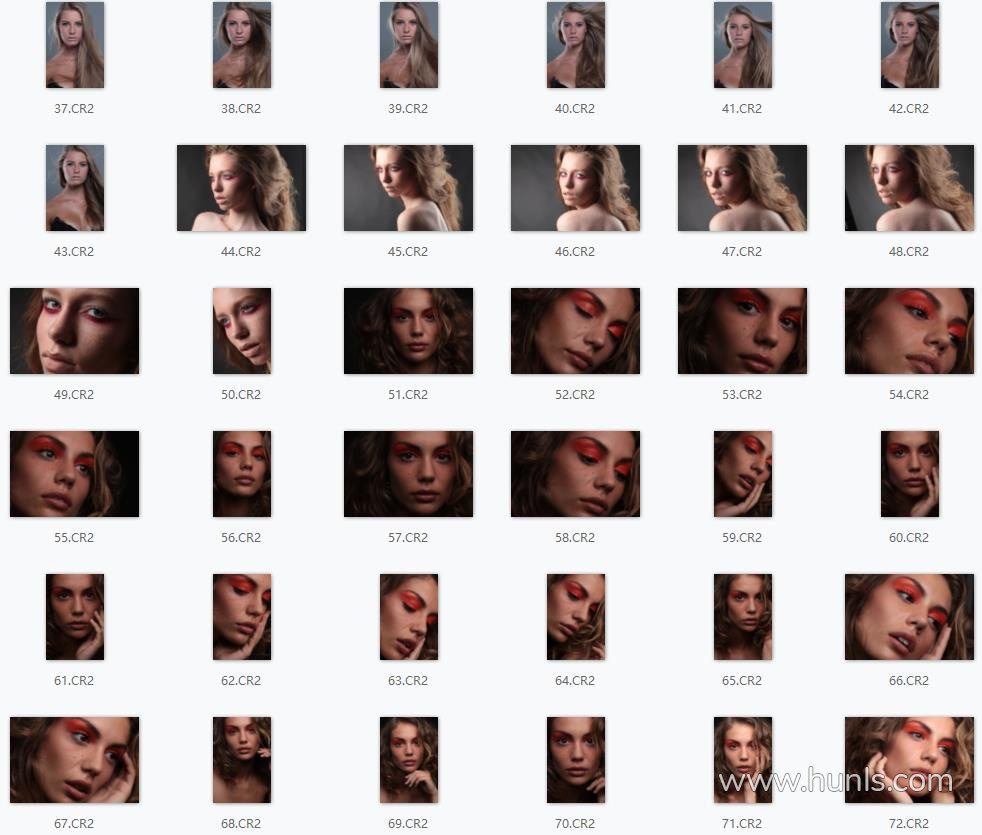Select the 40.CR2 file name text
This screenshot has width=982, height=835.
click(575, 108)
